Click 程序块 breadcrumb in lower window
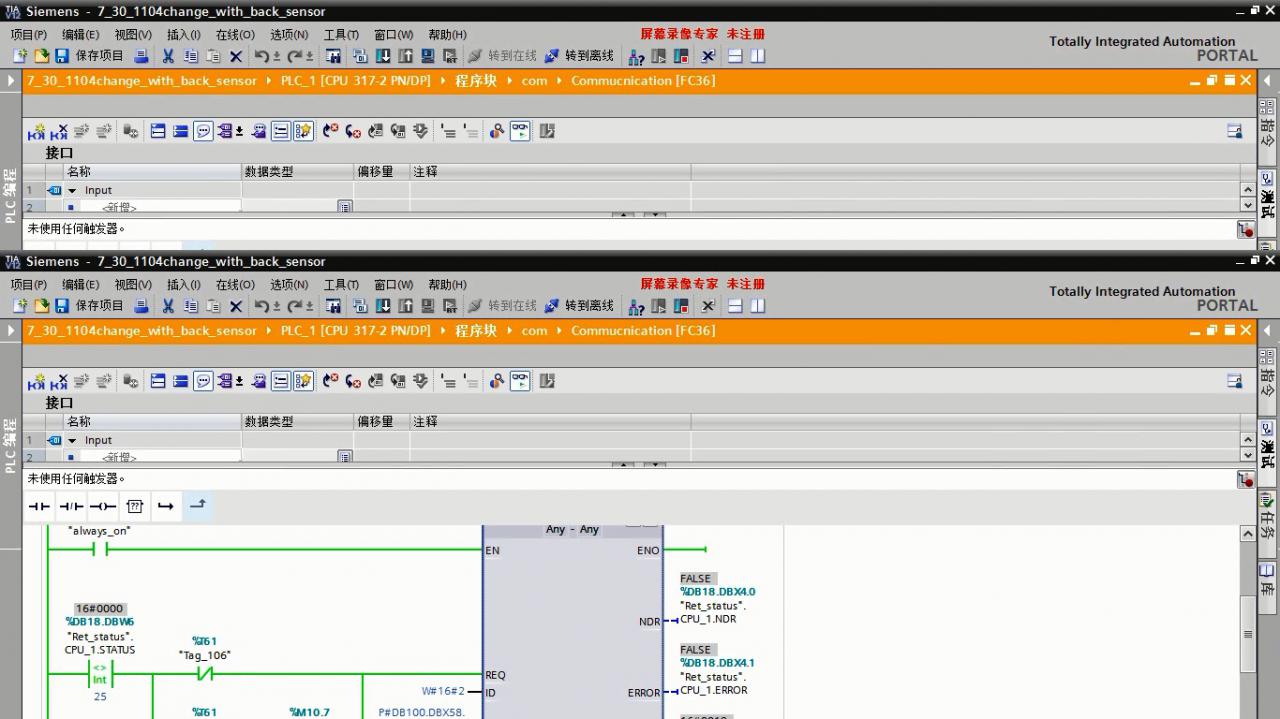Screen dimensions: 1280x719 tap(476, 331)
